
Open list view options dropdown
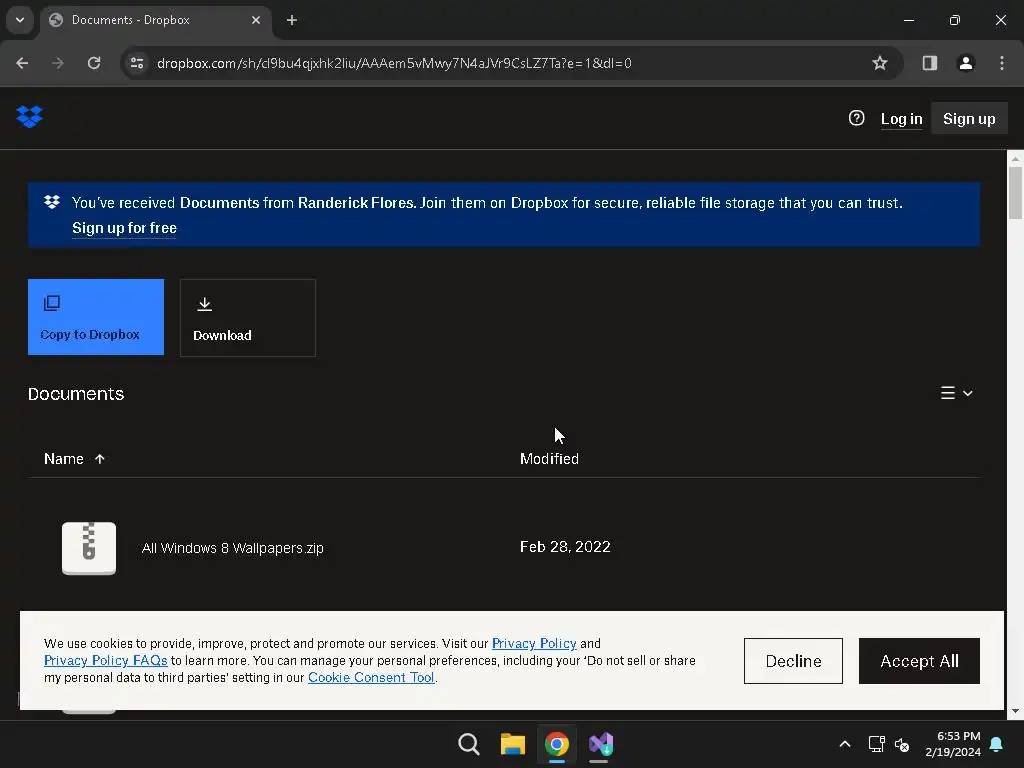[957, 393]
